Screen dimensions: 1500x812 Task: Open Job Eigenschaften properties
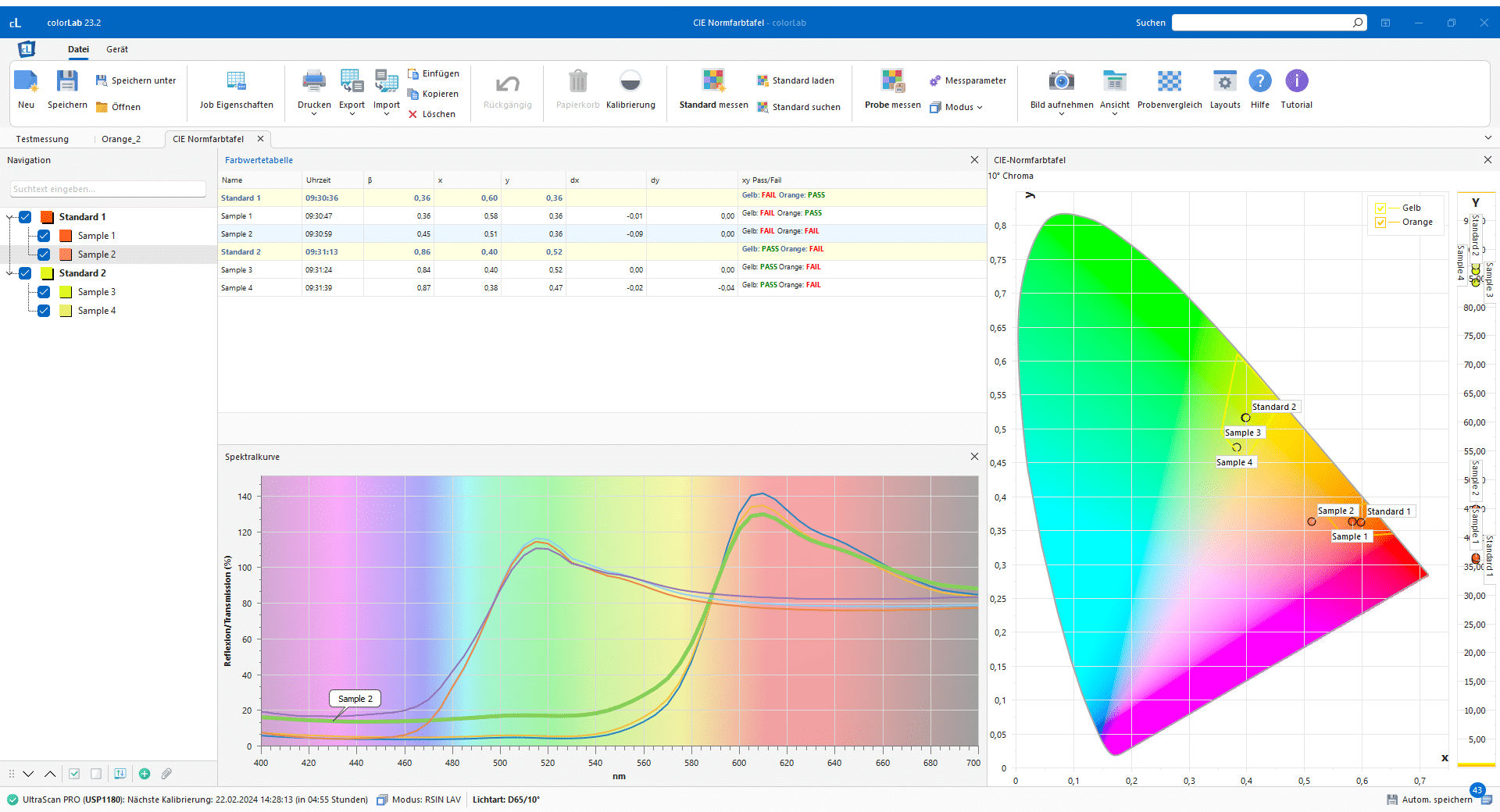[x=236, y=89]
